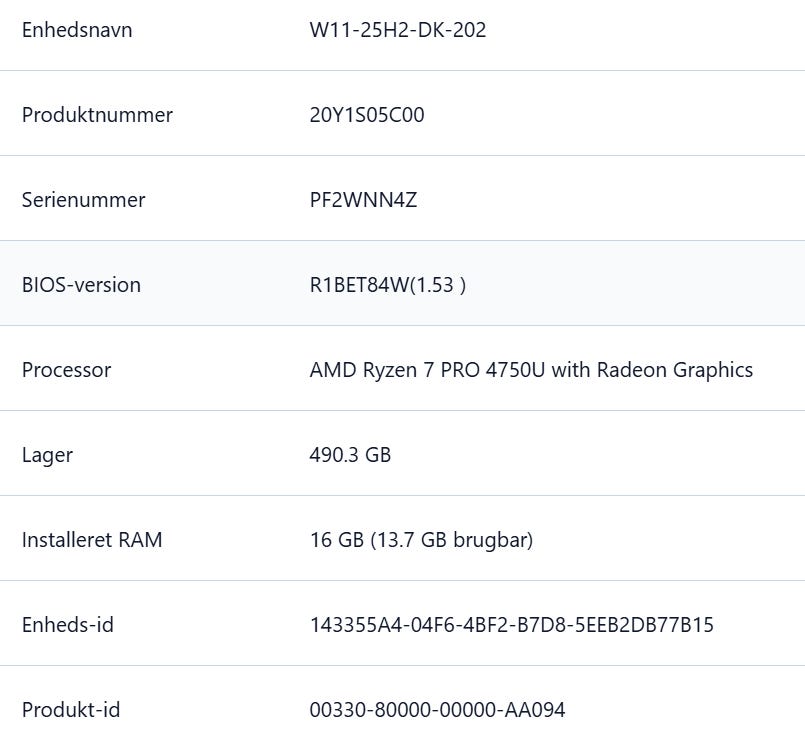Viewport: 805px width, 735px height.
Task: Select product number 20Y1S05C00
Action: tap(367, 115)
